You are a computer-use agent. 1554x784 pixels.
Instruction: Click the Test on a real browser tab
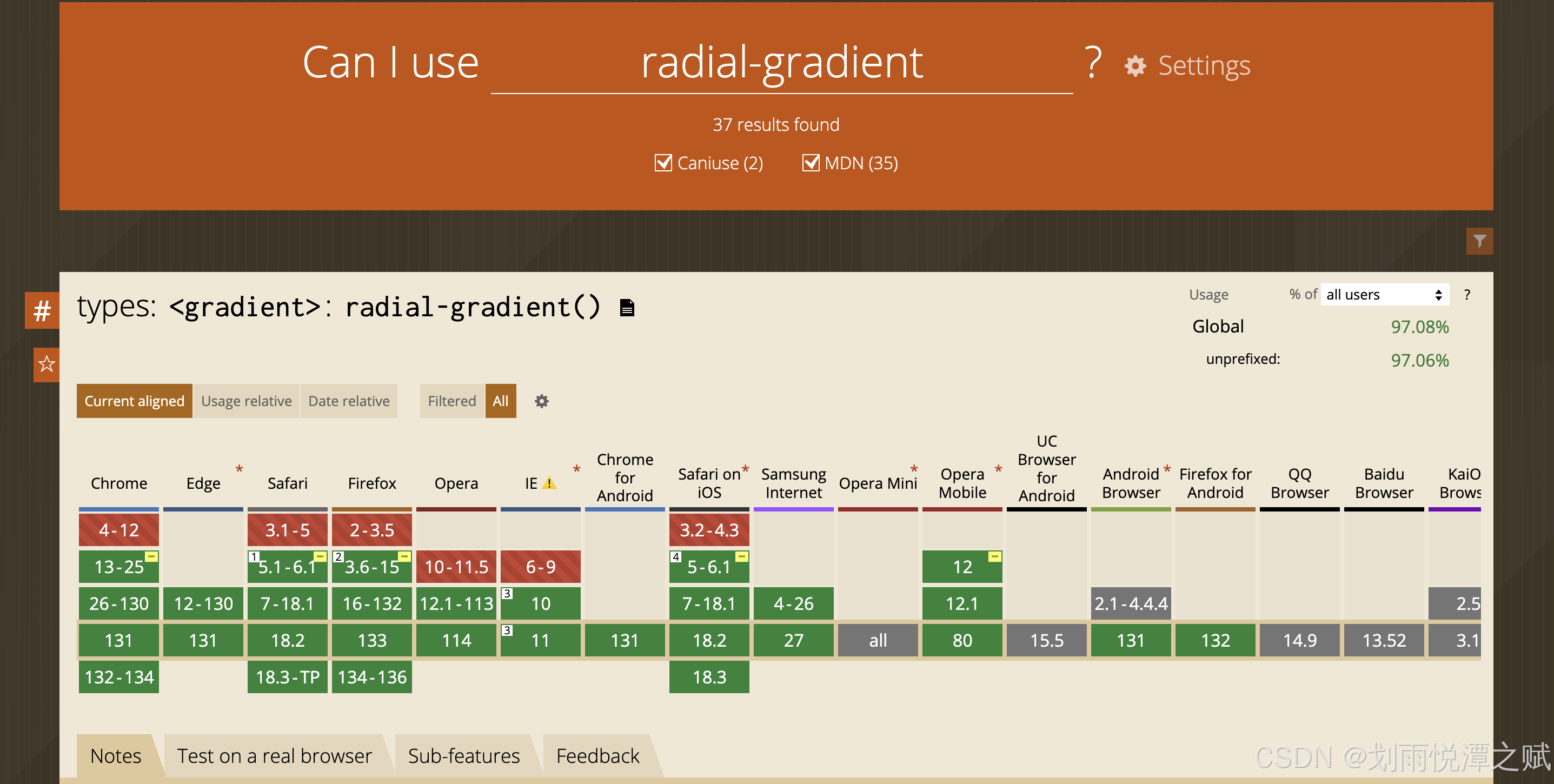[275, 756]
